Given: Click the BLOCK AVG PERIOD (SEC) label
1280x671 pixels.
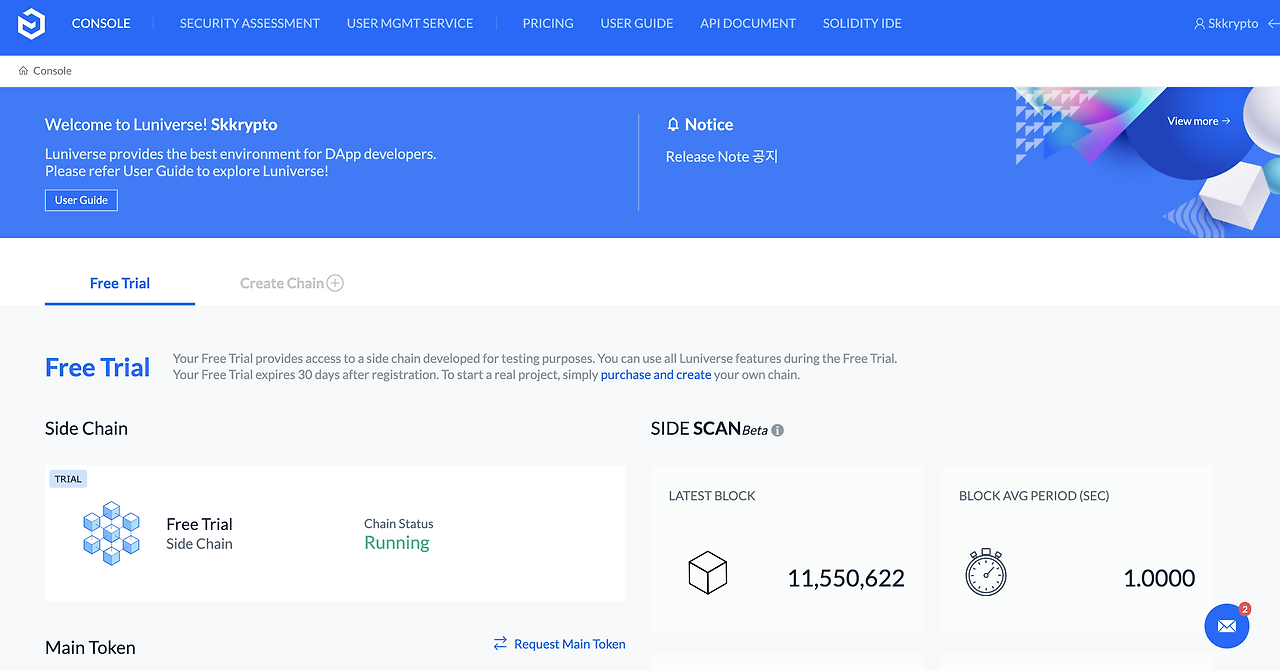Looking at the screenshot, I should 1034,496.
